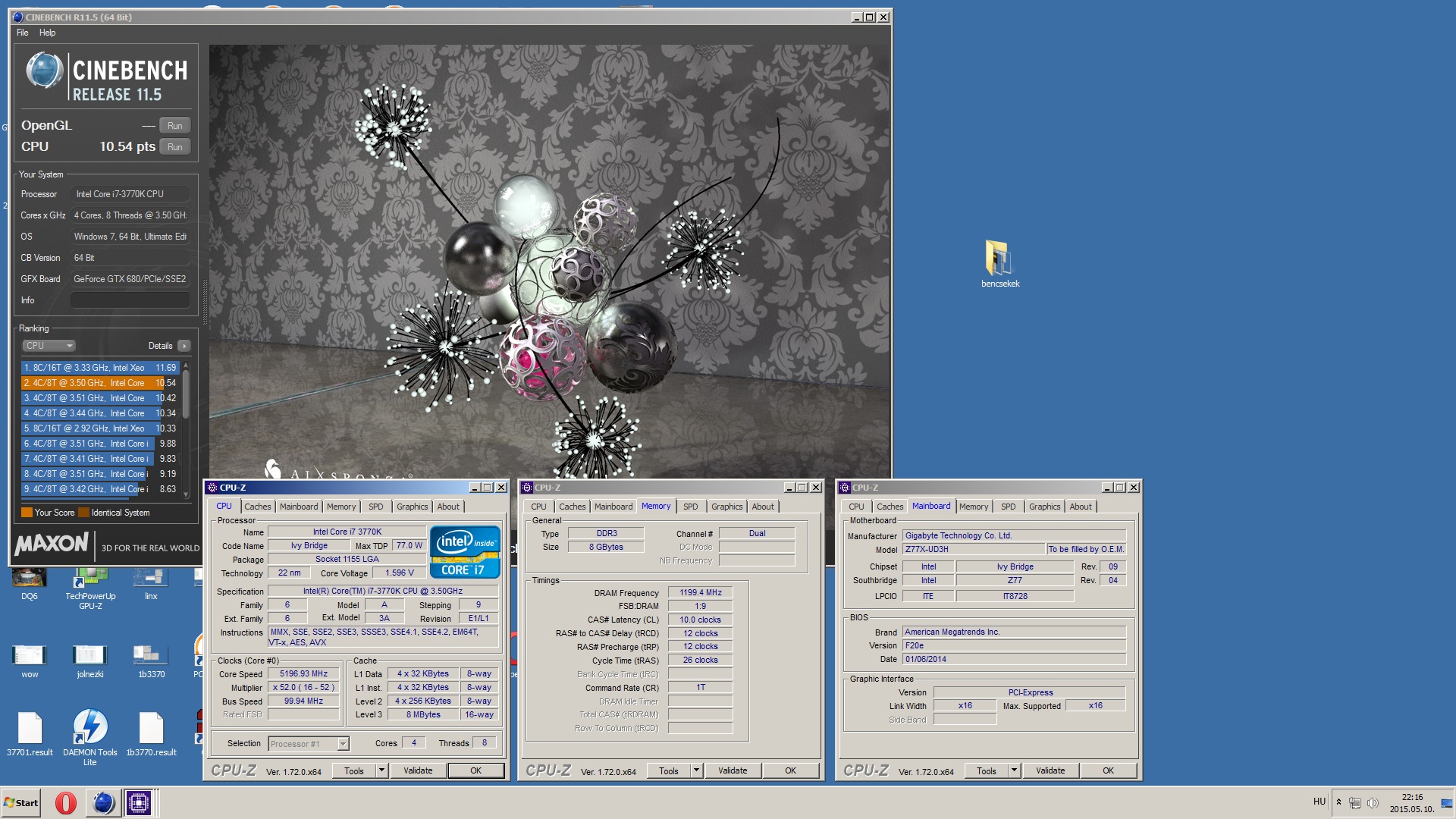The image size is (1456, 819).
Task: Select the jolnezki image on the desktop
Action: pyautogui.click(x=90, y=660)
